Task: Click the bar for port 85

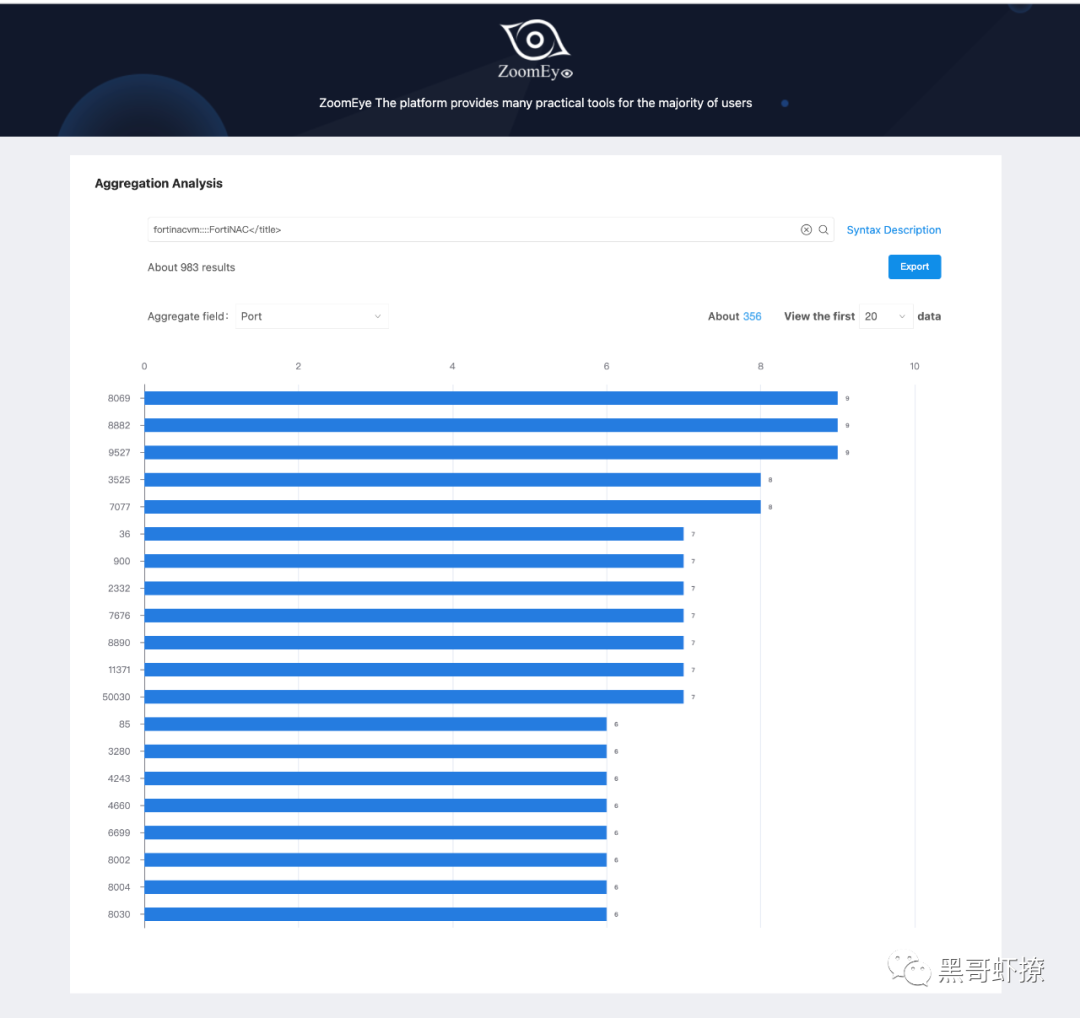Action: pos(375,724)
